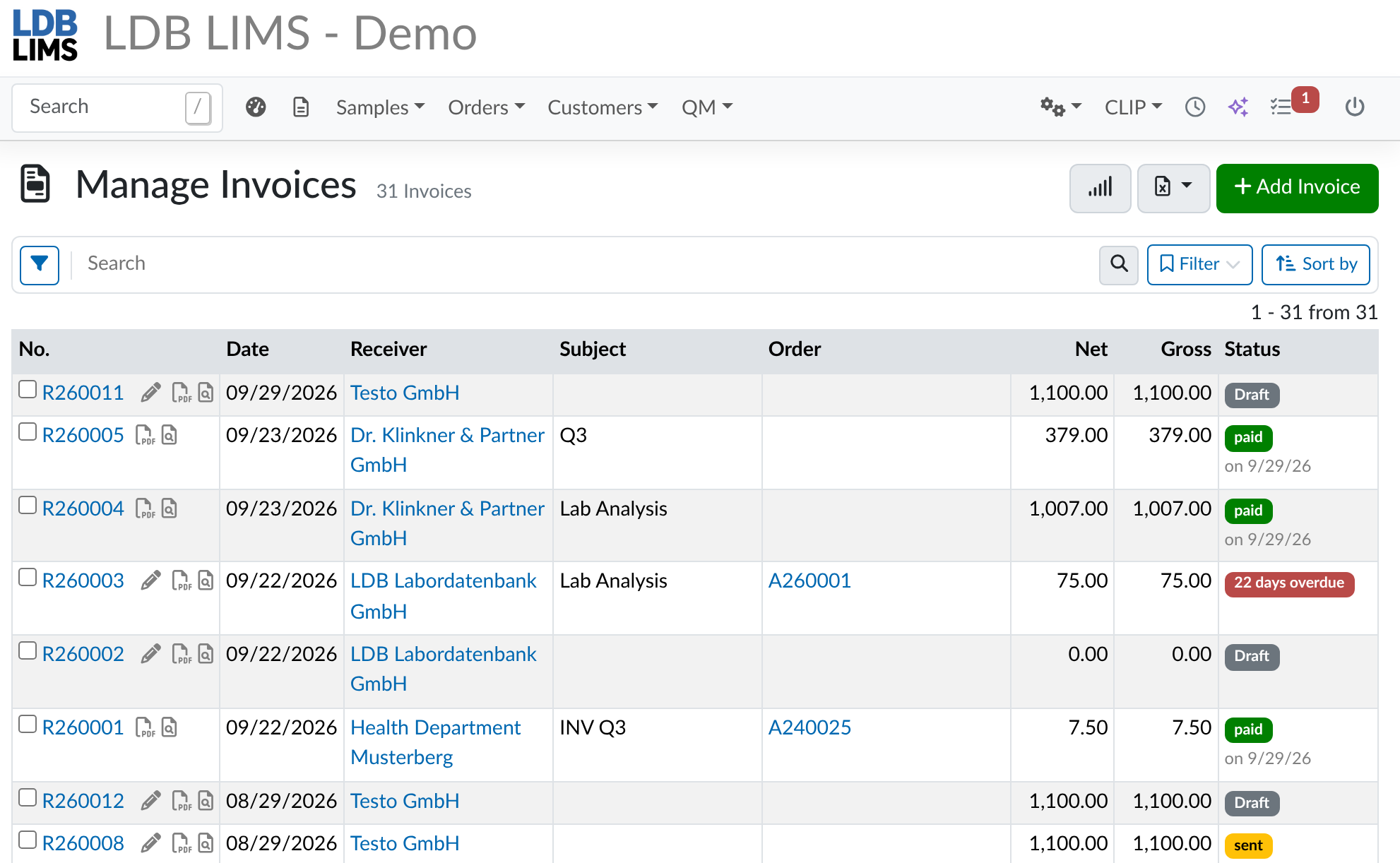
Task: Download PDF of invoice R260001
Action: pos(145,727)
